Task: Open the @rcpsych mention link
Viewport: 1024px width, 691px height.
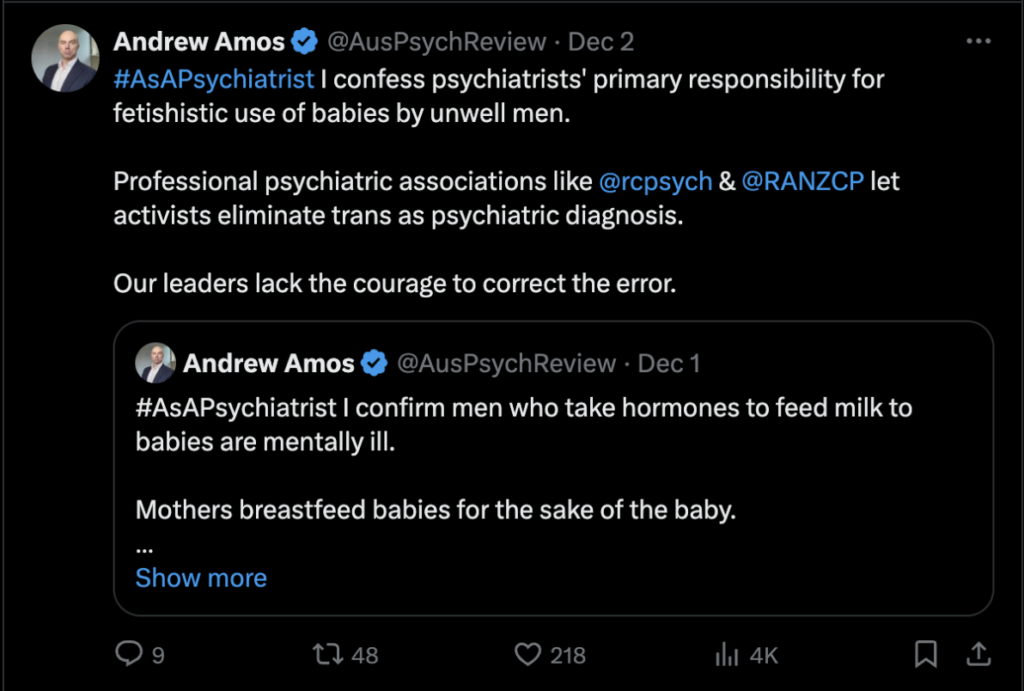Action: 655,182
